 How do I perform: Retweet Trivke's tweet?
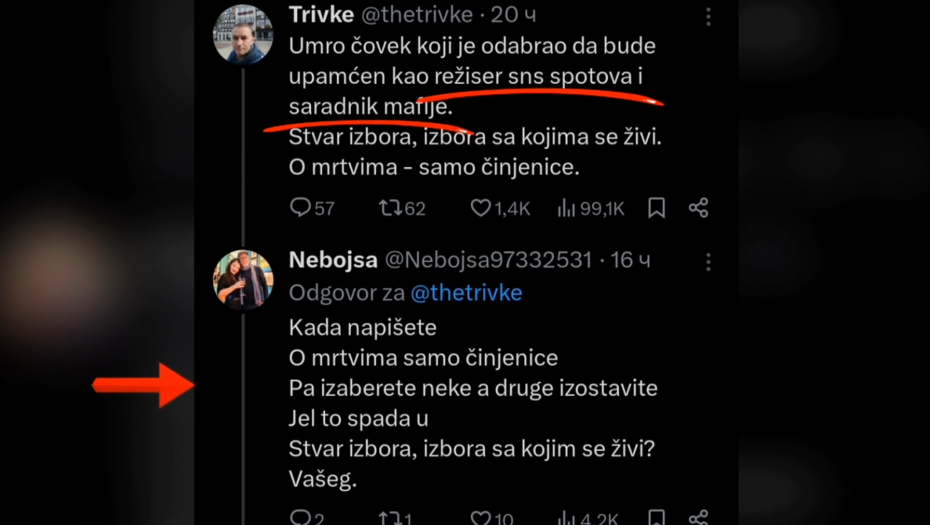click(x=389, y=208)
